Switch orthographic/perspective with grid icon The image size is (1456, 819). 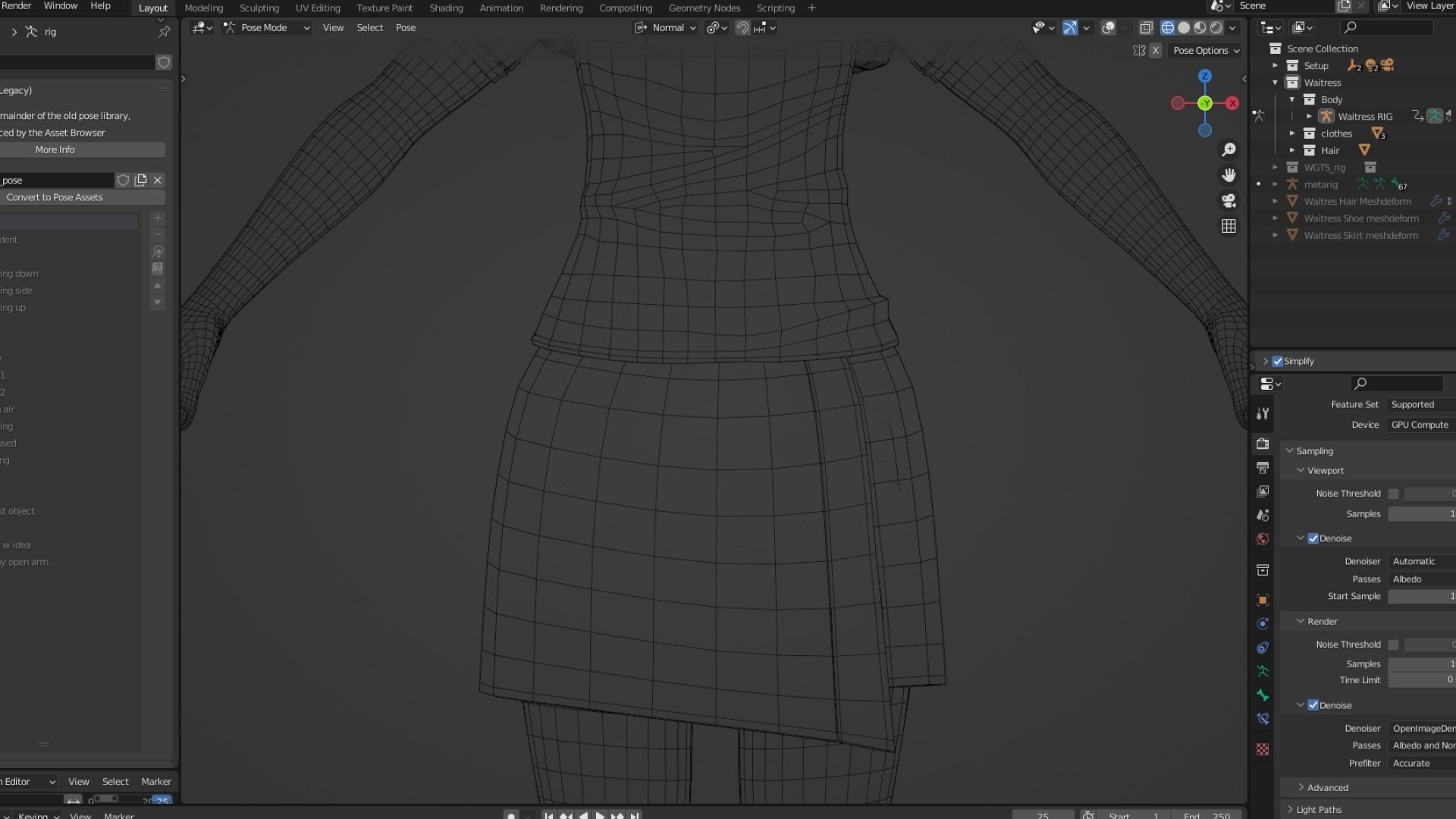click(x=1228, y=226)
